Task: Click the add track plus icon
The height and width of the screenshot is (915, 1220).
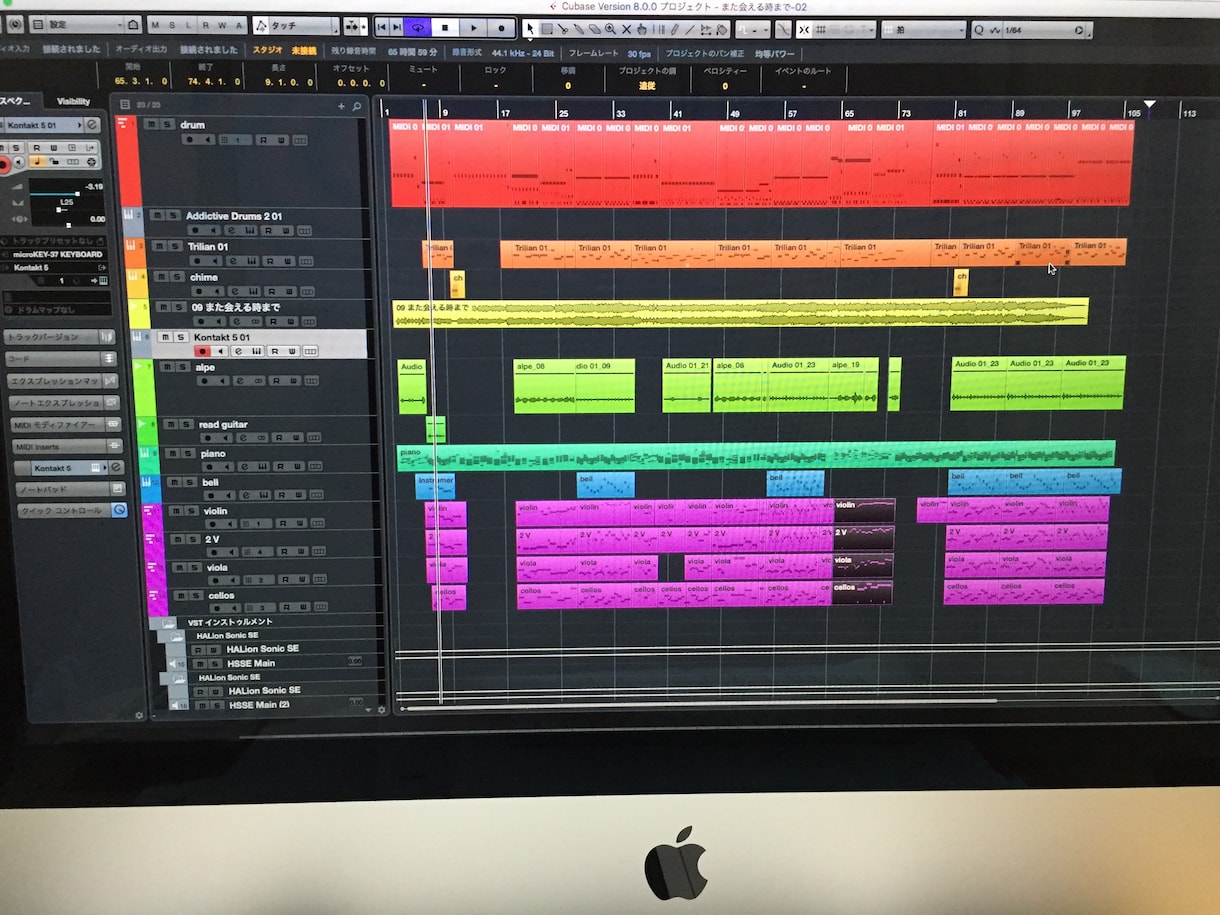Action: 341,105
